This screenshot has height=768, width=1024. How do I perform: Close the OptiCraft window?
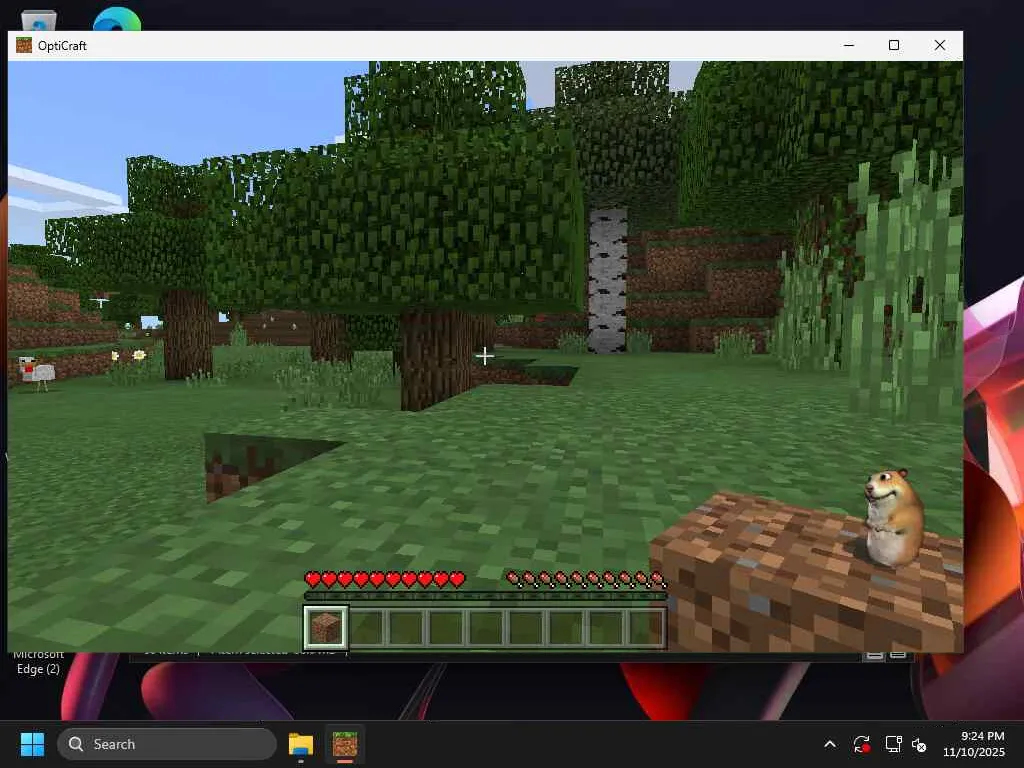(x=940, y=45)
